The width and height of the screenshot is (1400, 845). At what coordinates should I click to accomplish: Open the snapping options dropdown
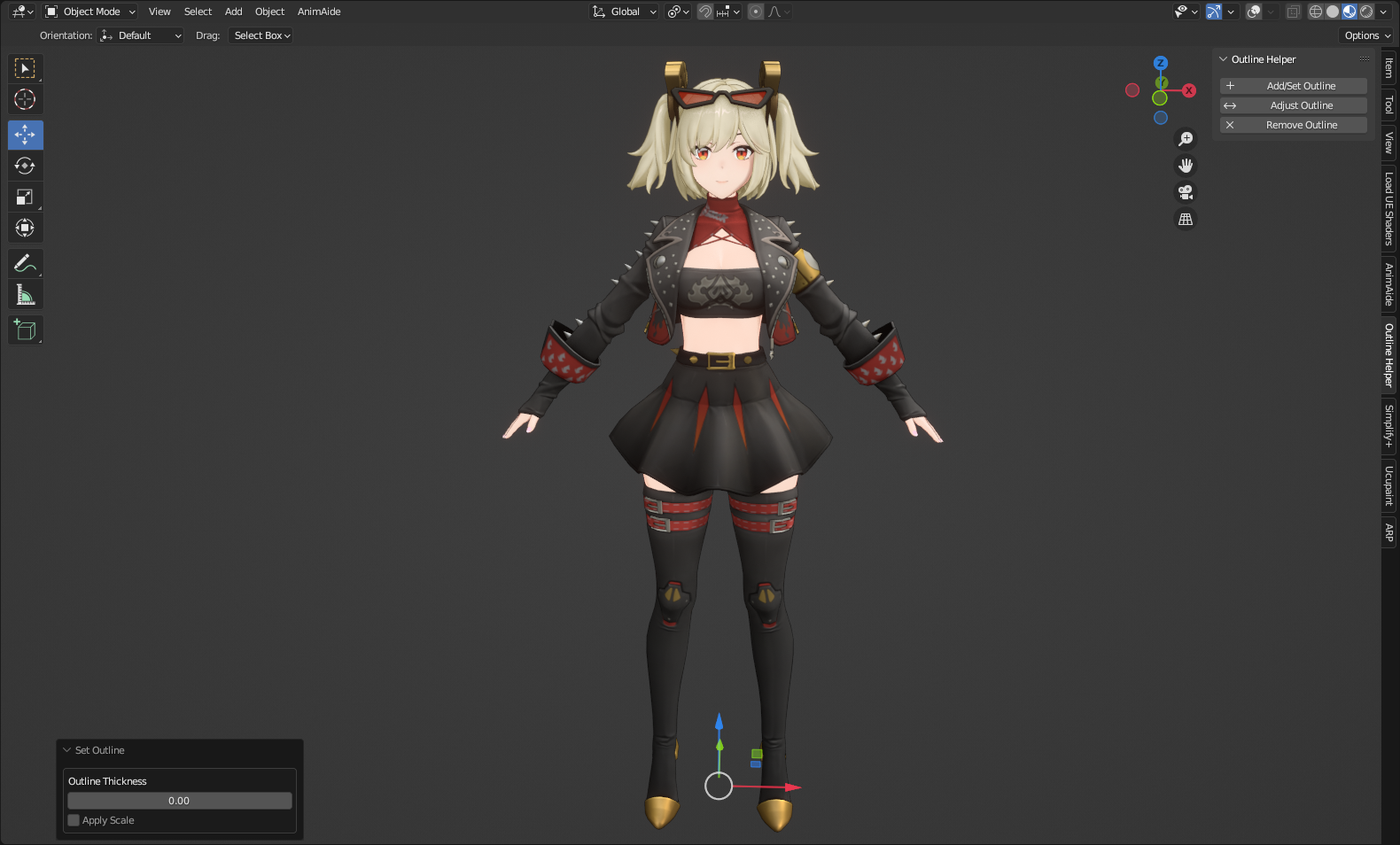tap(729, 12)
